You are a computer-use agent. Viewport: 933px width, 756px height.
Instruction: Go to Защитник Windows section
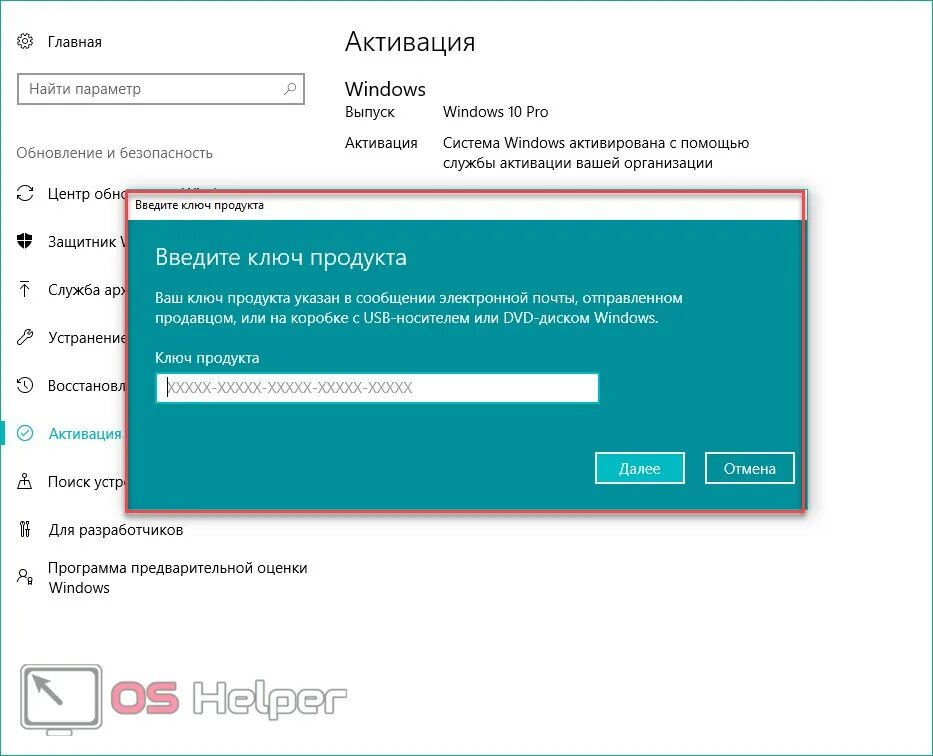[x=86, y=242]
